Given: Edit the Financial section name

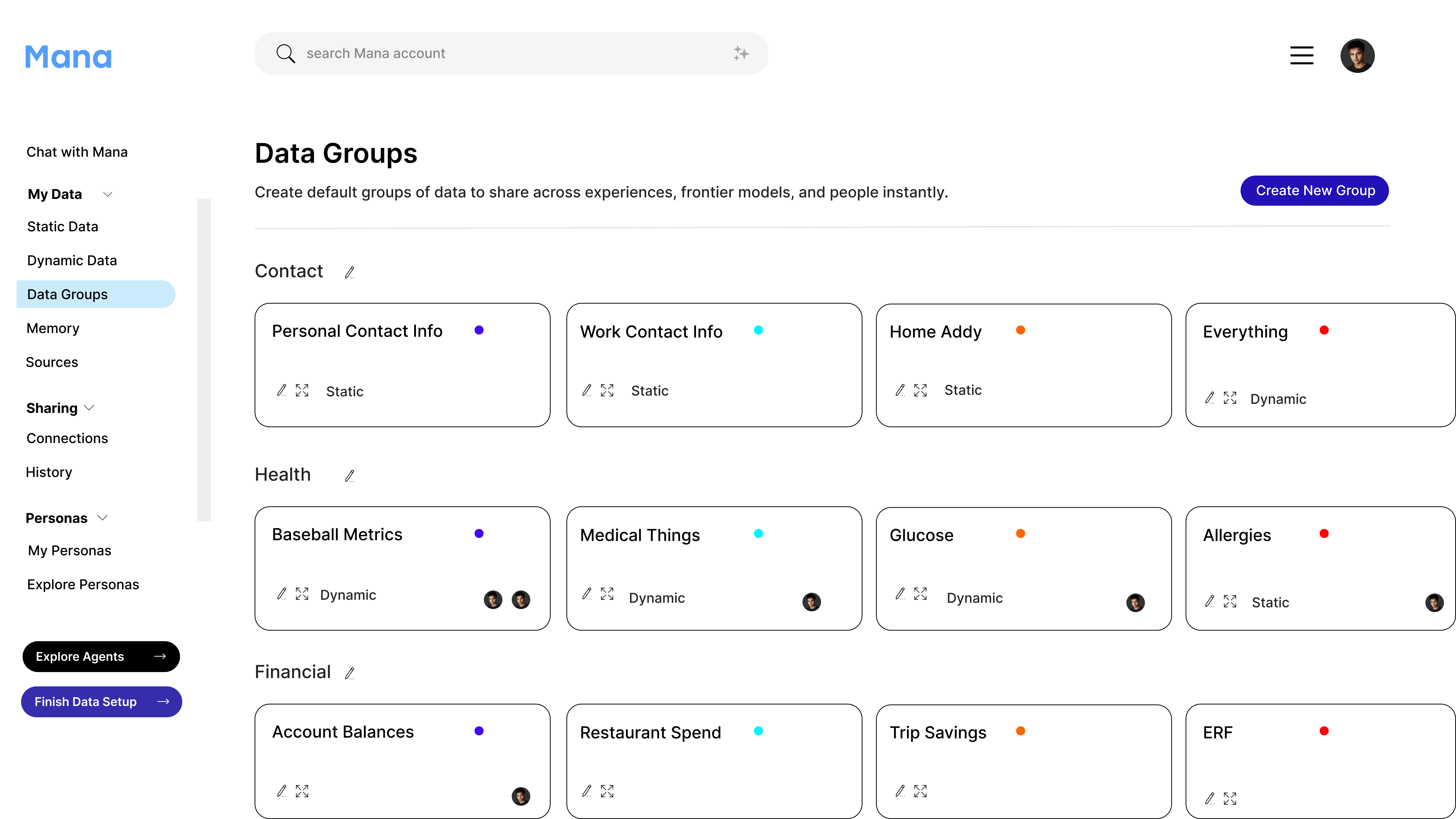Looking at the screenshot, I should point(350,673).
